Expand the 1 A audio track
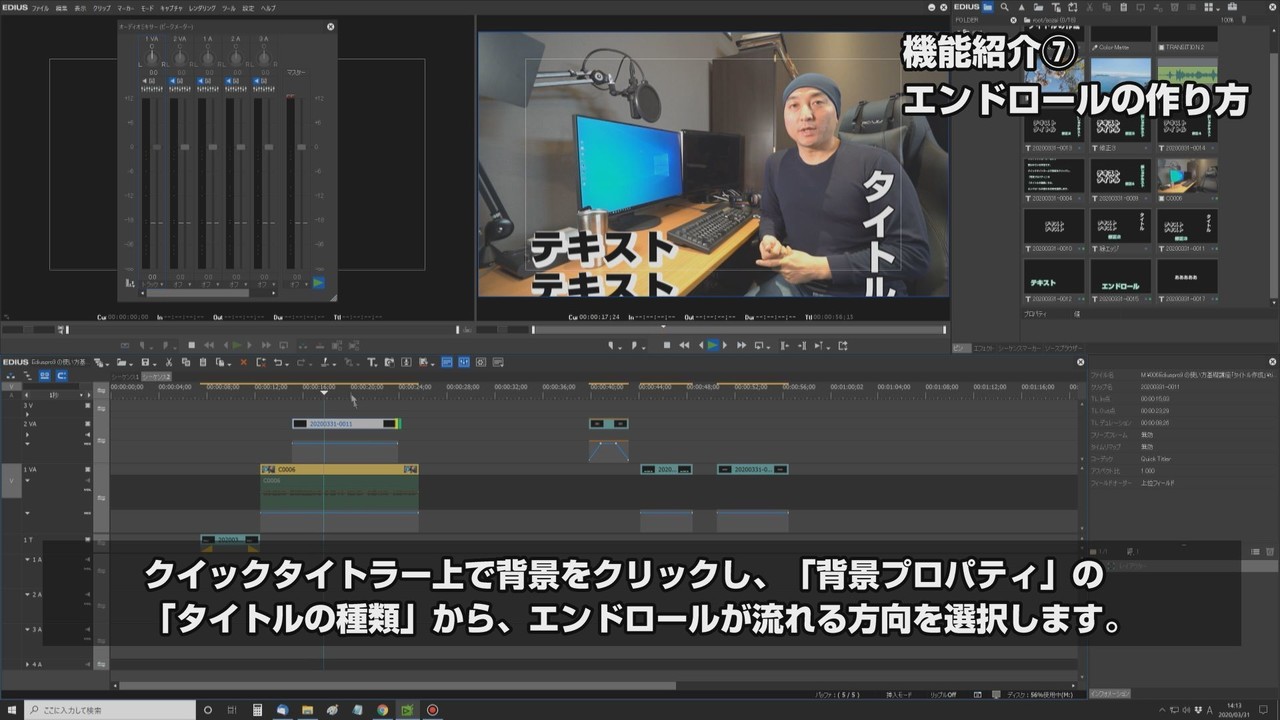The image size is (1280, 720). pos(29,559)
